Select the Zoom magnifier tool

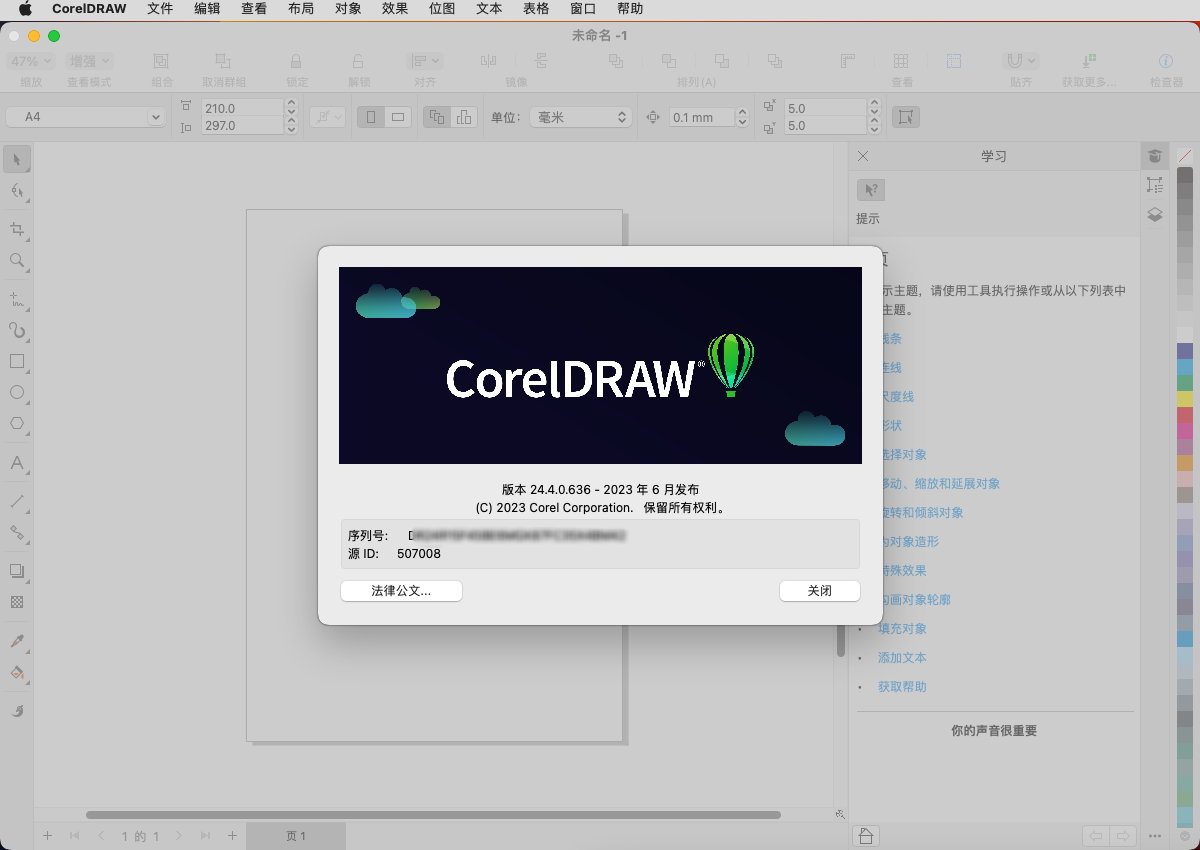(x=17, y=260)
